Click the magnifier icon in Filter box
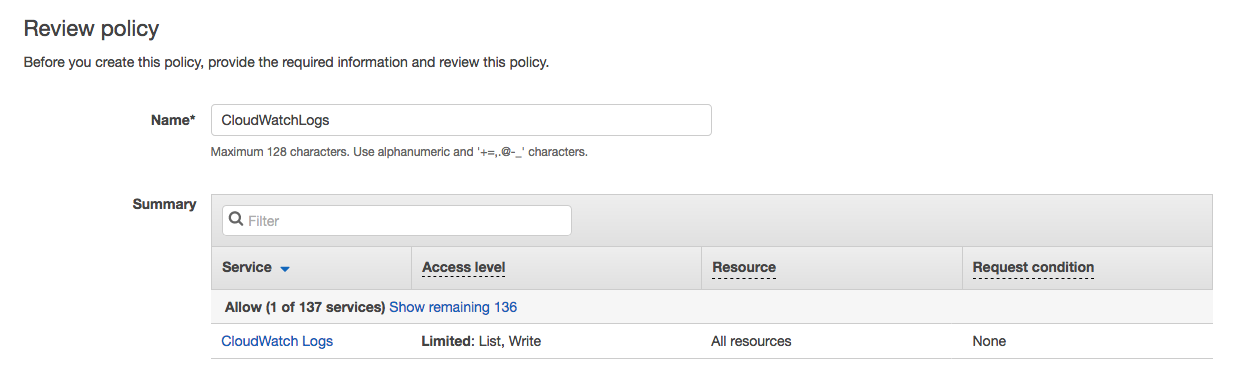This screenshot has width=1248, height=383. pos(236,220)
